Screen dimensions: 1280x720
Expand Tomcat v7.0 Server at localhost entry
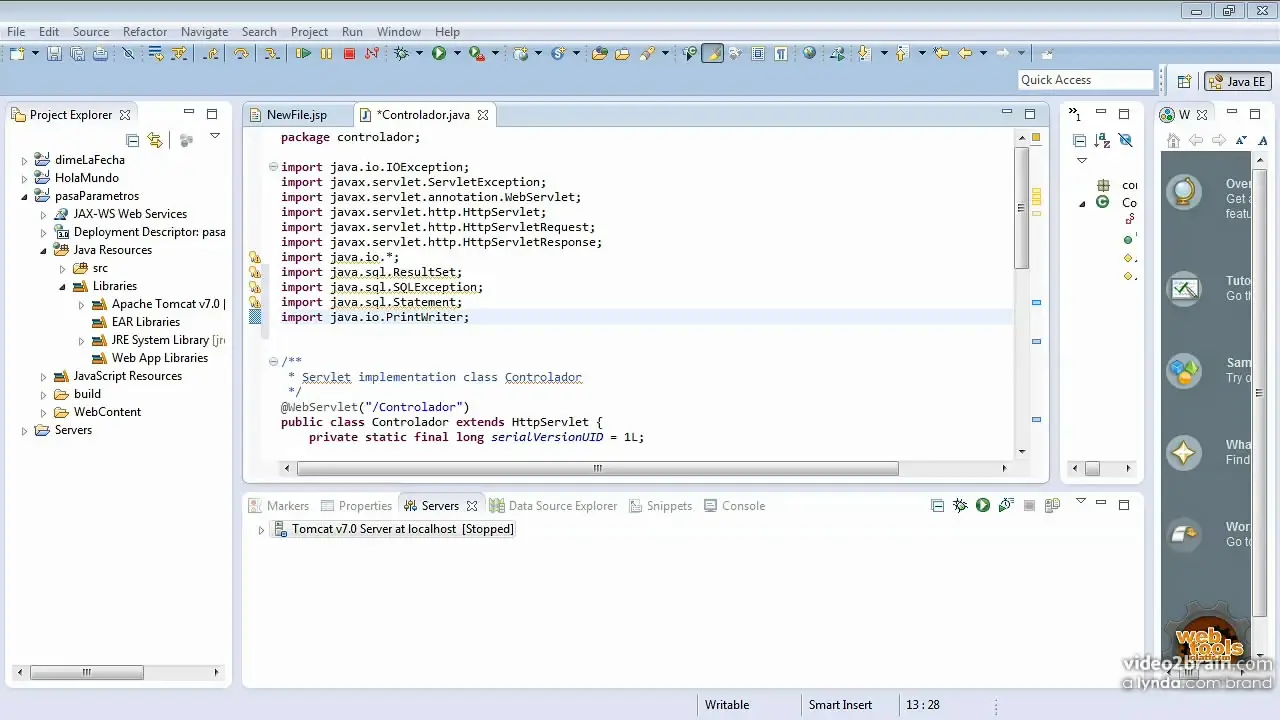tap(262, 530)
